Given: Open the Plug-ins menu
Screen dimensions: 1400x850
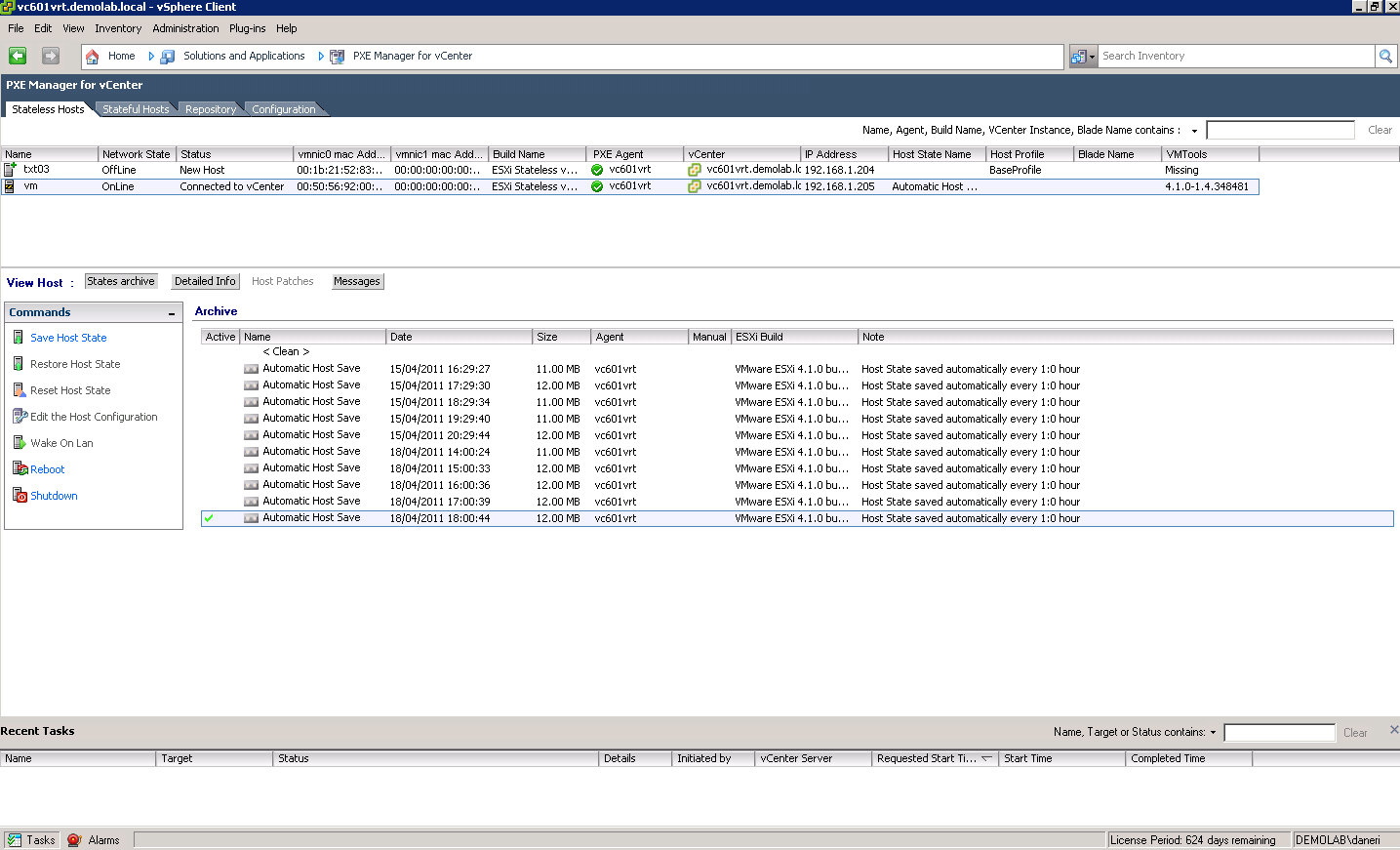Looking at the screenshot, I should click(x=247, y=28).
